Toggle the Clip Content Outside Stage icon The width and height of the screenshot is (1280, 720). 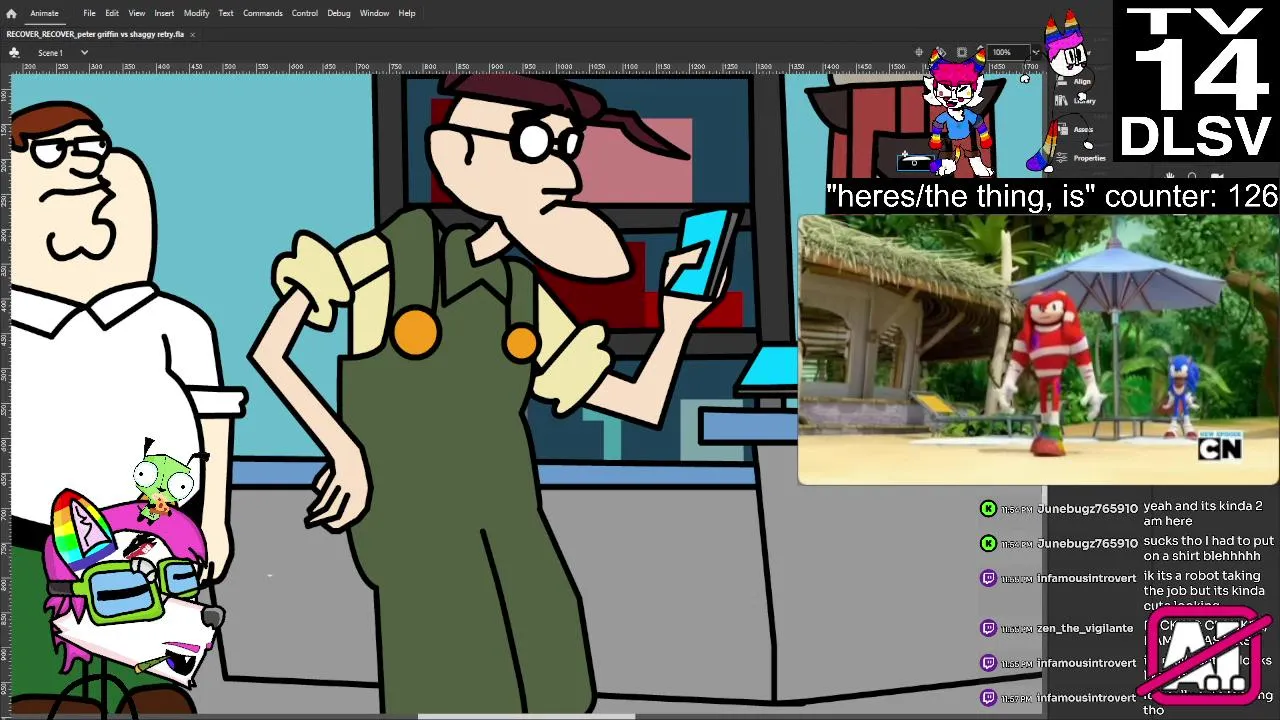click(961, 52)
